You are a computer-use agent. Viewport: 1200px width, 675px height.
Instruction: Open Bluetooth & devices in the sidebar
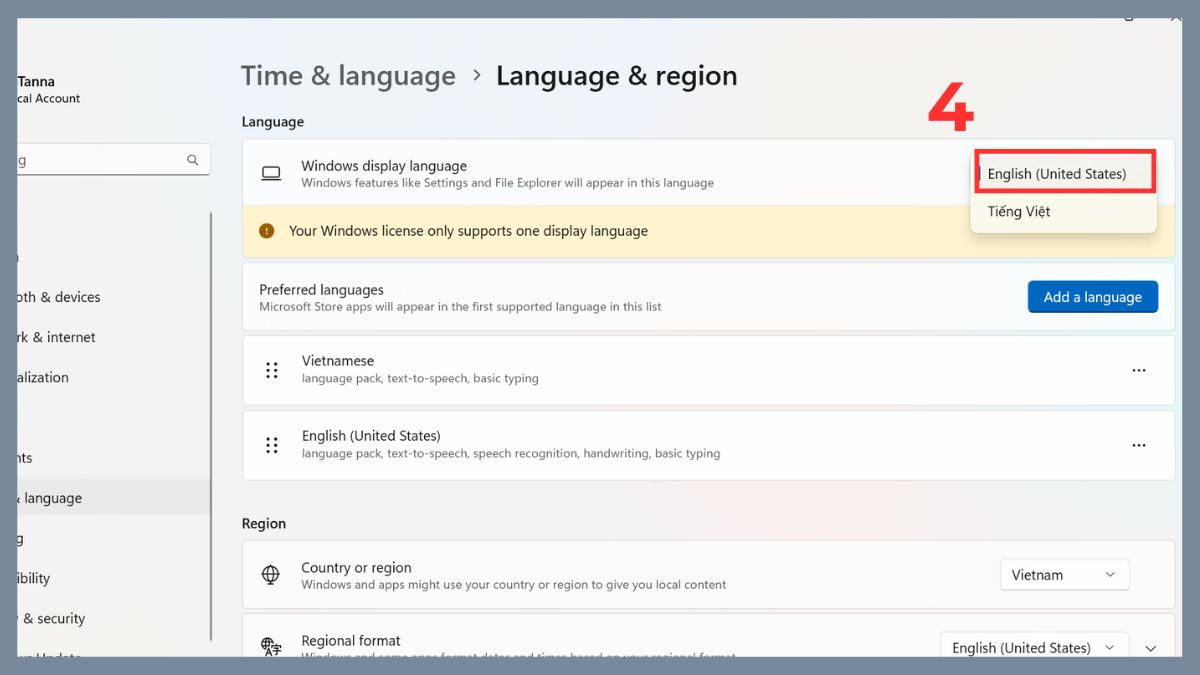[59, 297]
